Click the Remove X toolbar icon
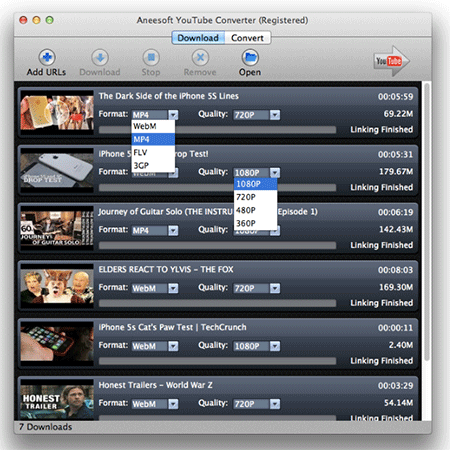Screen dimensions: 450x450 click(x=200, y=57)
